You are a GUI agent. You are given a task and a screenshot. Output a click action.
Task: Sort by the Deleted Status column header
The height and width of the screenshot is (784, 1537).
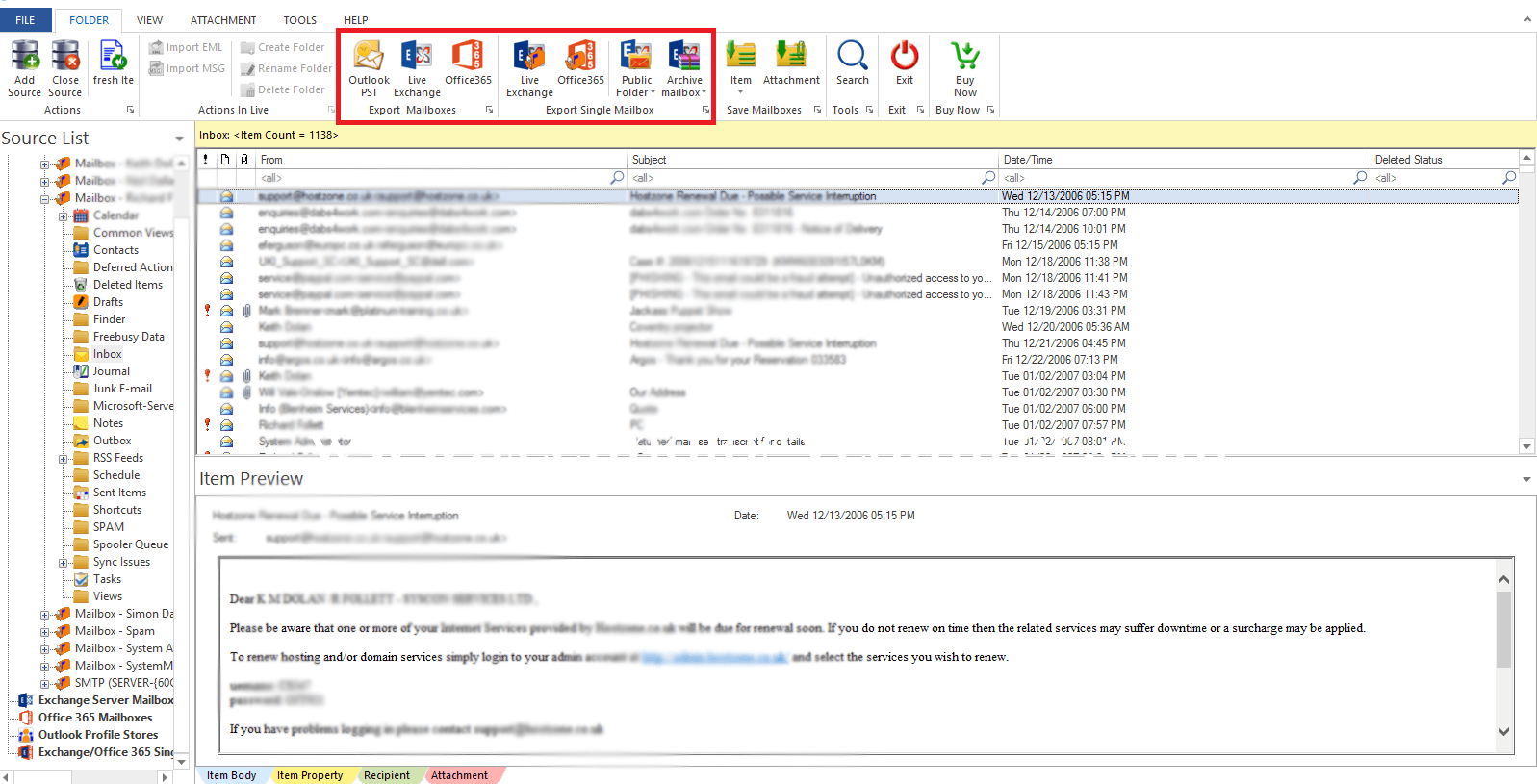point(1446,160)
